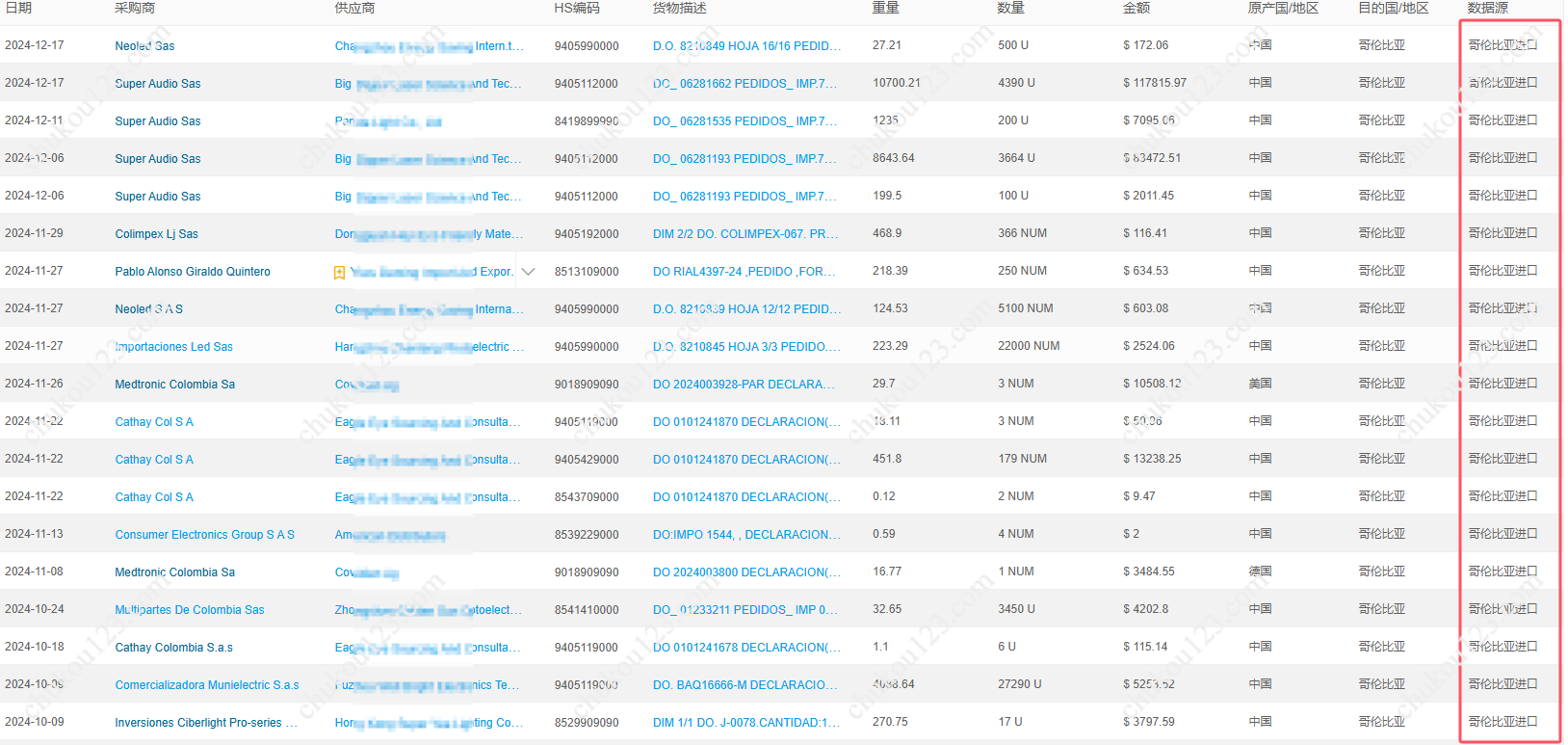The image size is (1568, 745).
Task: Select buyer Cathay Colombia S.a.s
Action: pyautogui.click(x=173, y=648)
